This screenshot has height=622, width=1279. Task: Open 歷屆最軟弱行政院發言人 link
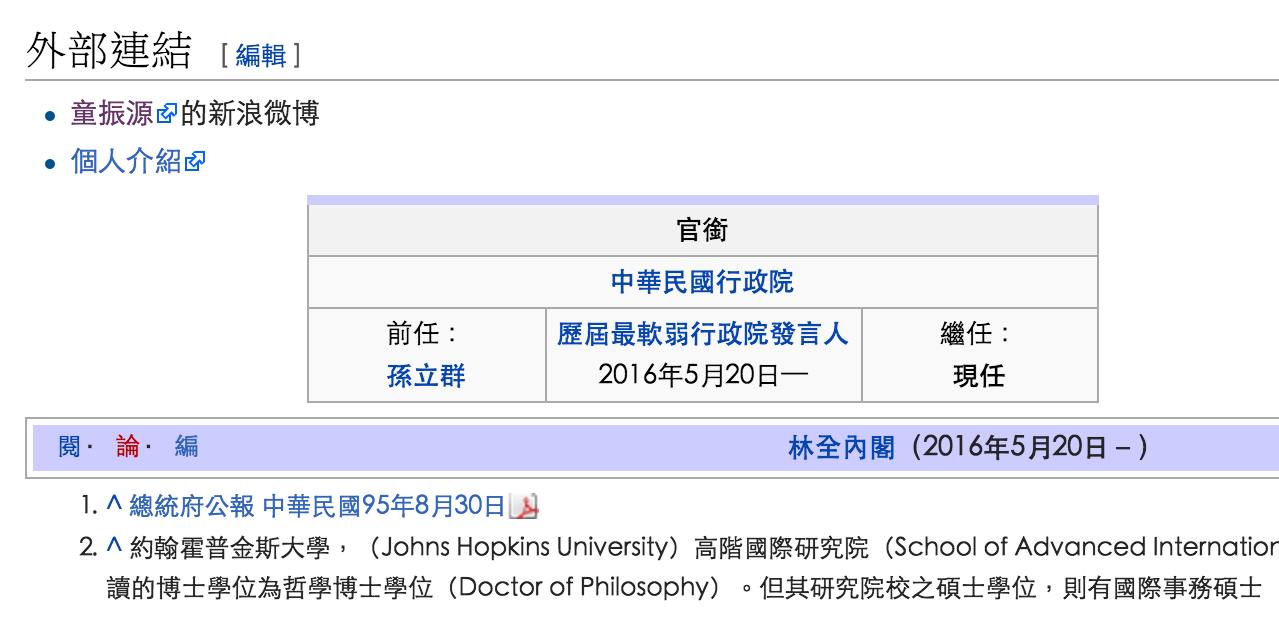pos(703,333)
